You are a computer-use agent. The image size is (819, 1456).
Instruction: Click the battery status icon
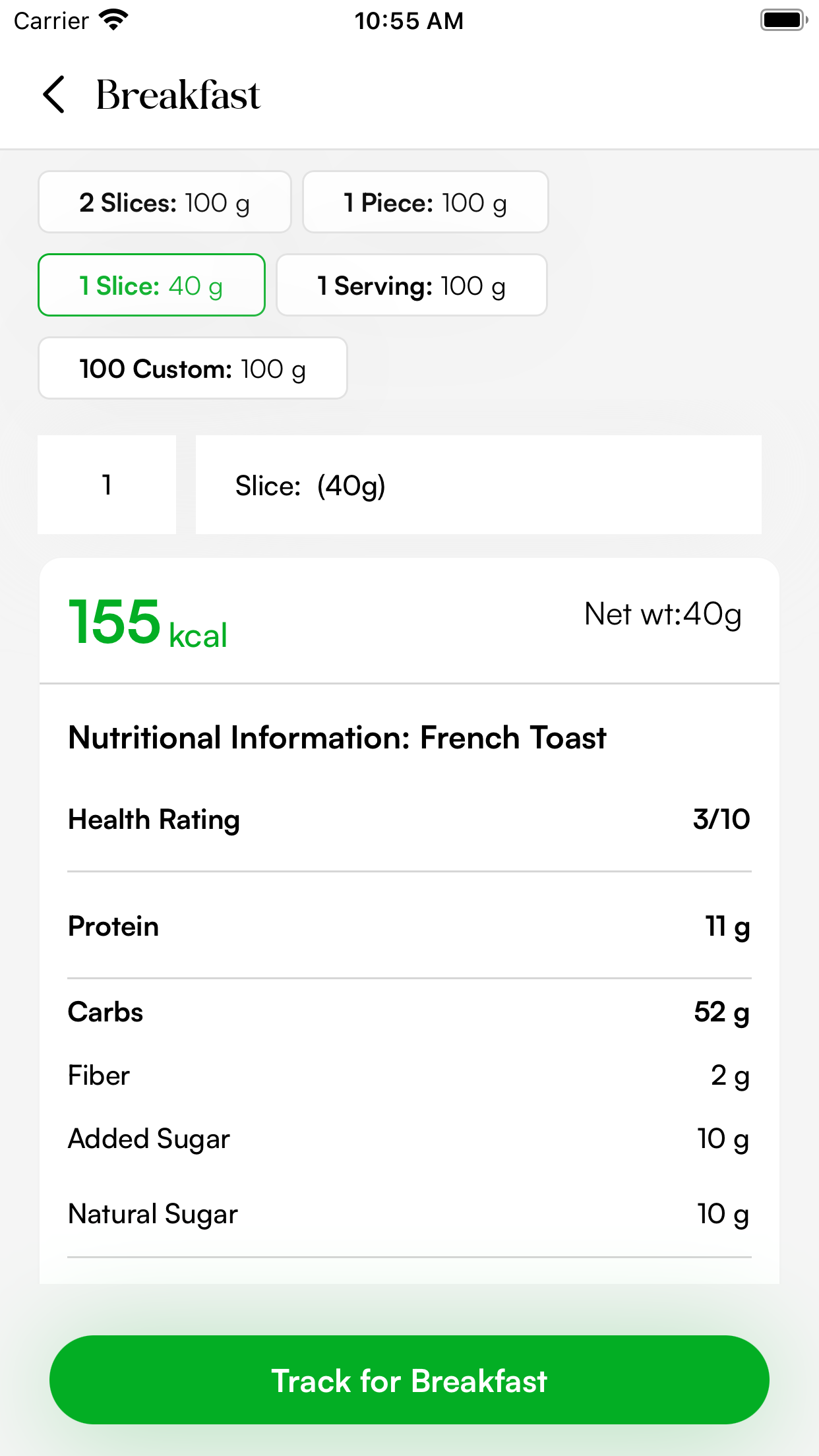(783, 20)
